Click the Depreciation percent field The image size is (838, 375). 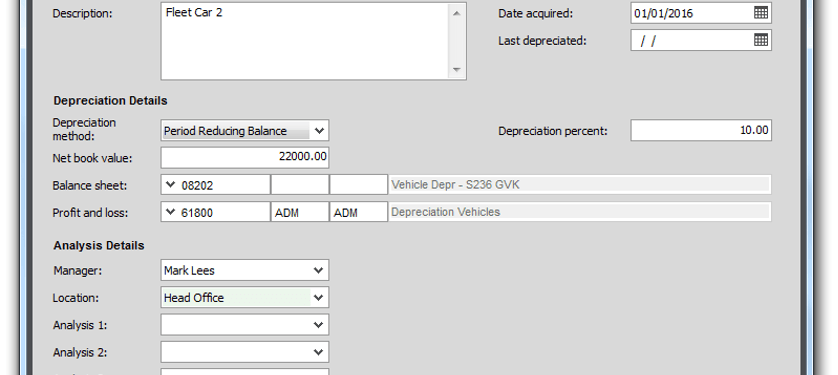click(701, 130)
